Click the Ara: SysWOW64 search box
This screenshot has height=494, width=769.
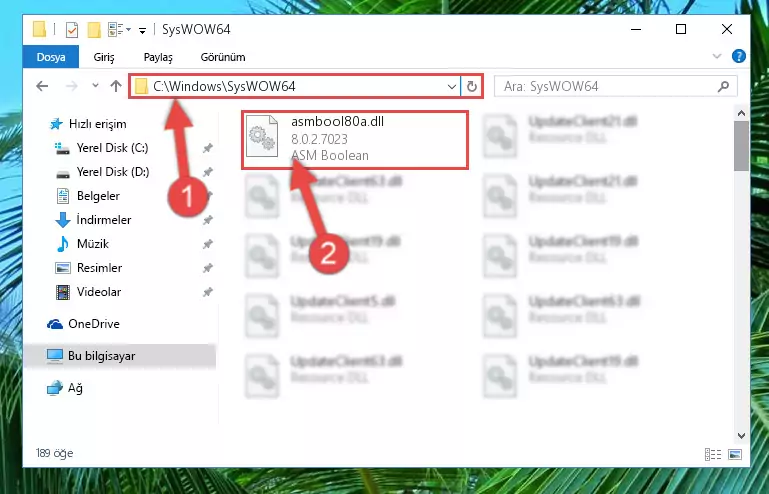(615, 86)
